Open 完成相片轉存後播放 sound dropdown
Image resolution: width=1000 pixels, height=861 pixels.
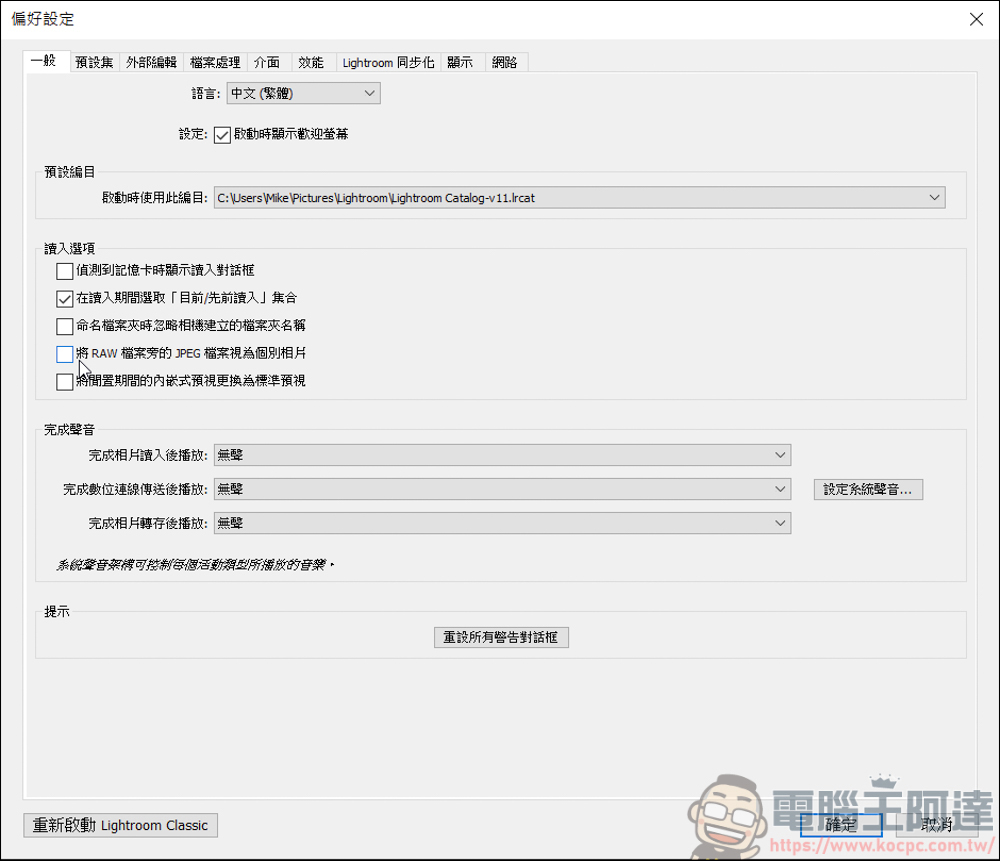point(502,523)
